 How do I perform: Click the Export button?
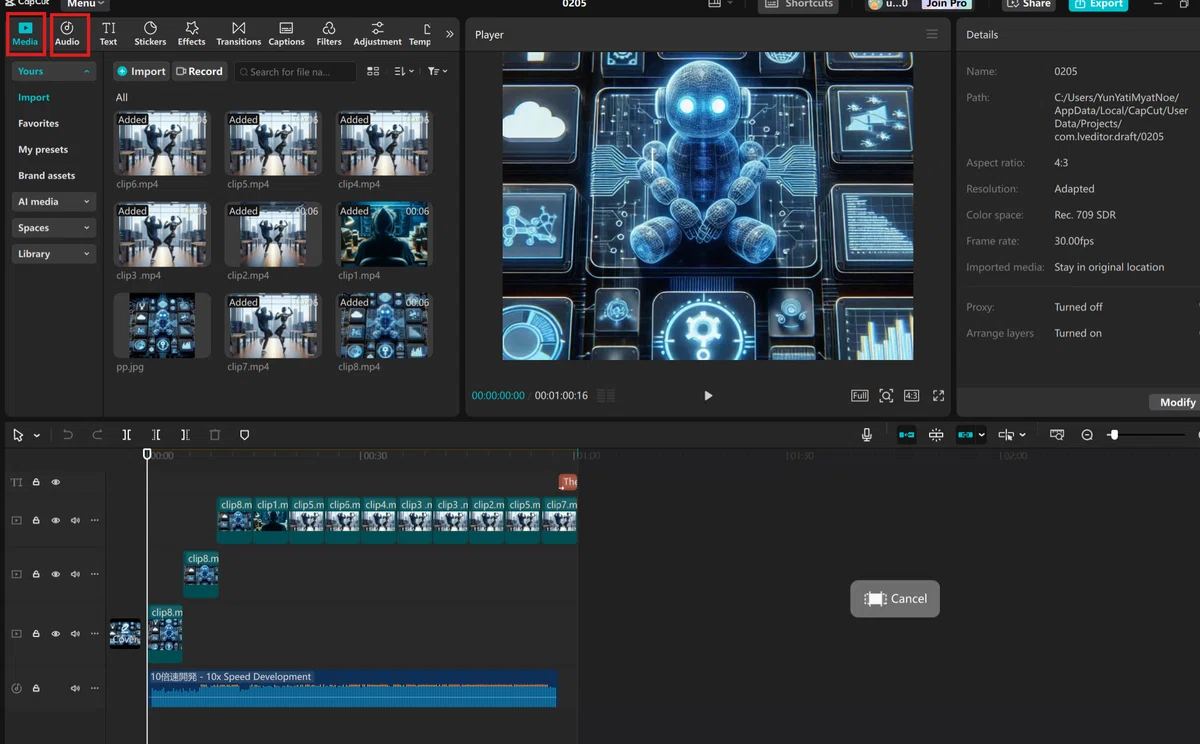1097,4
